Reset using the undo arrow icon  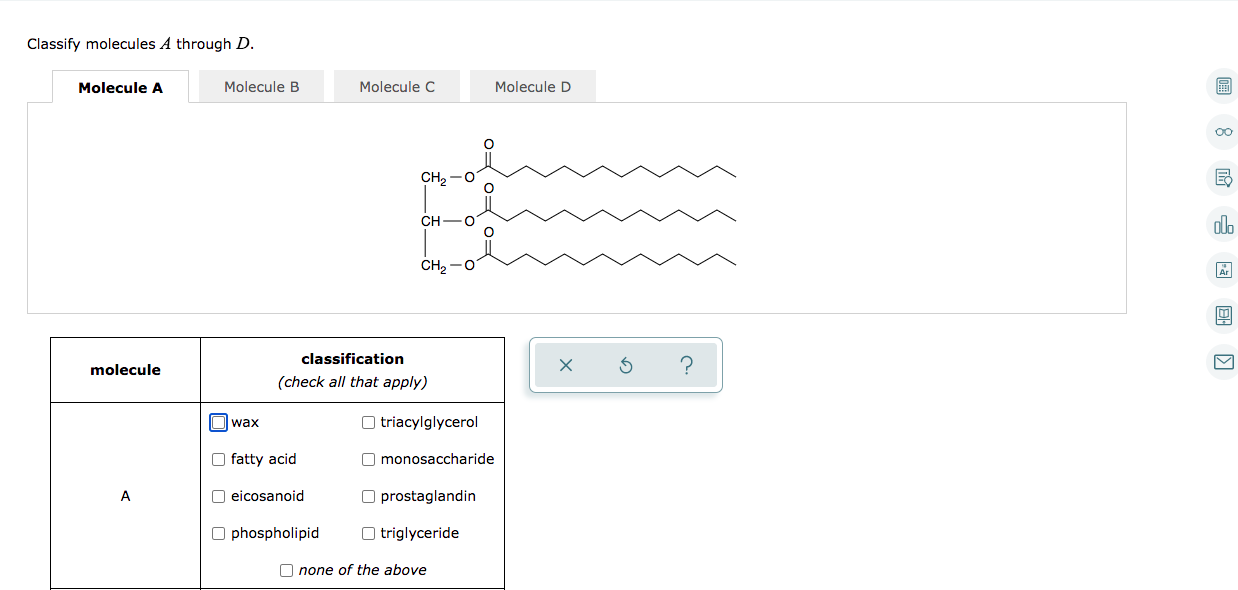[625, 365]
